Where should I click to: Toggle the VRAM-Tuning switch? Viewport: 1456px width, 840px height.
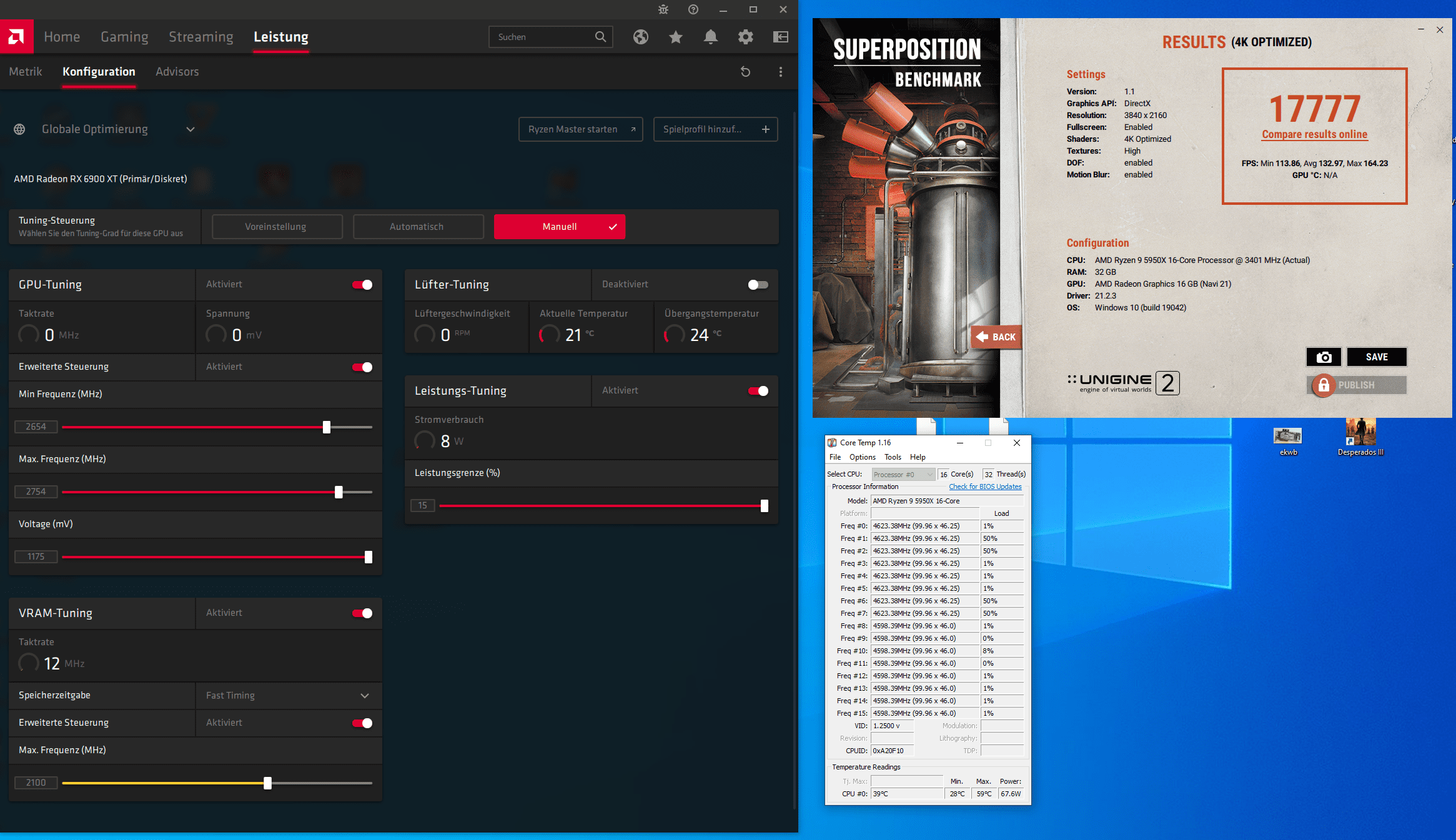(362, 613)
